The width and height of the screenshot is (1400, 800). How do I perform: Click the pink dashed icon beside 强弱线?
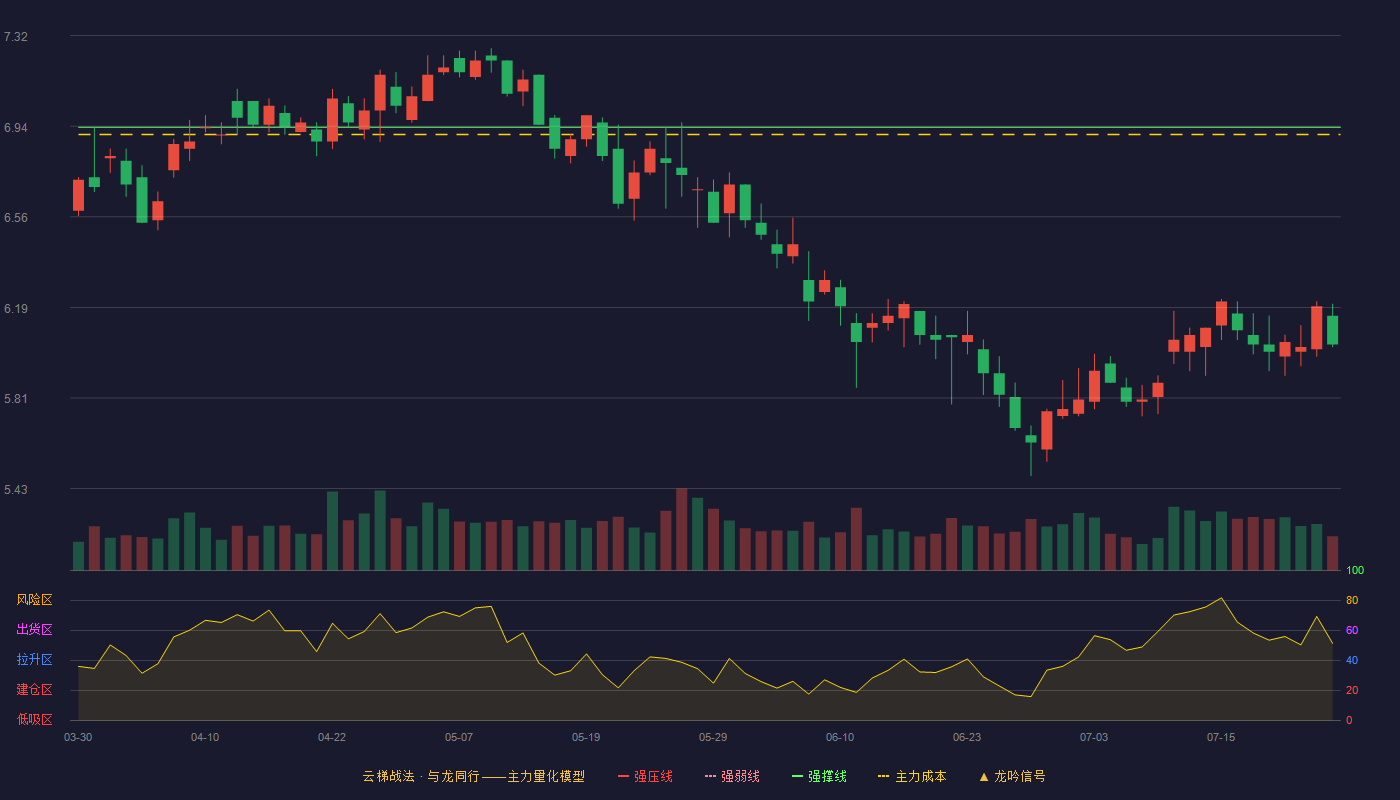[710, 776]
